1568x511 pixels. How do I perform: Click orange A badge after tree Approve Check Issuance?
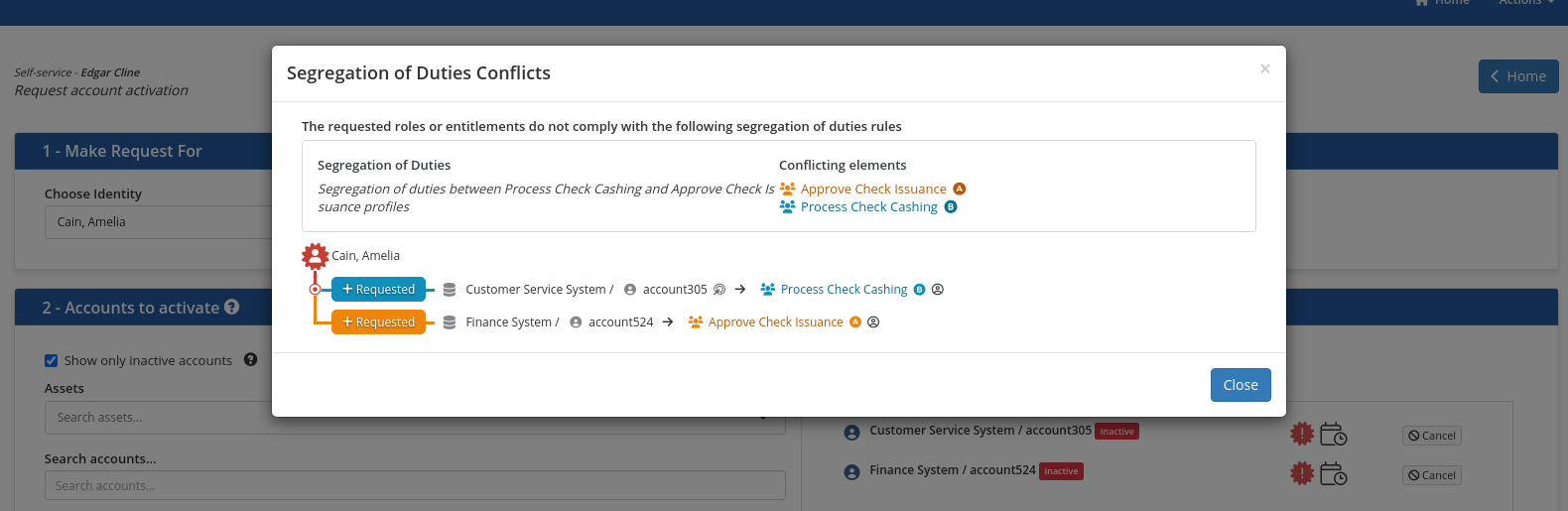click(x=855, y=322)
